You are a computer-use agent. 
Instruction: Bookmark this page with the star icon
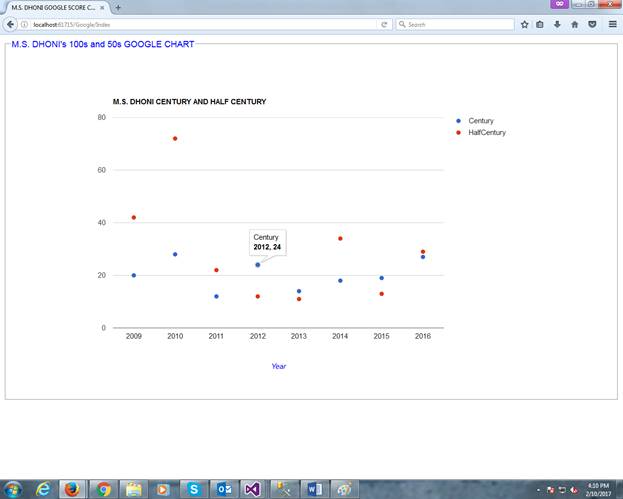point(524,24)
